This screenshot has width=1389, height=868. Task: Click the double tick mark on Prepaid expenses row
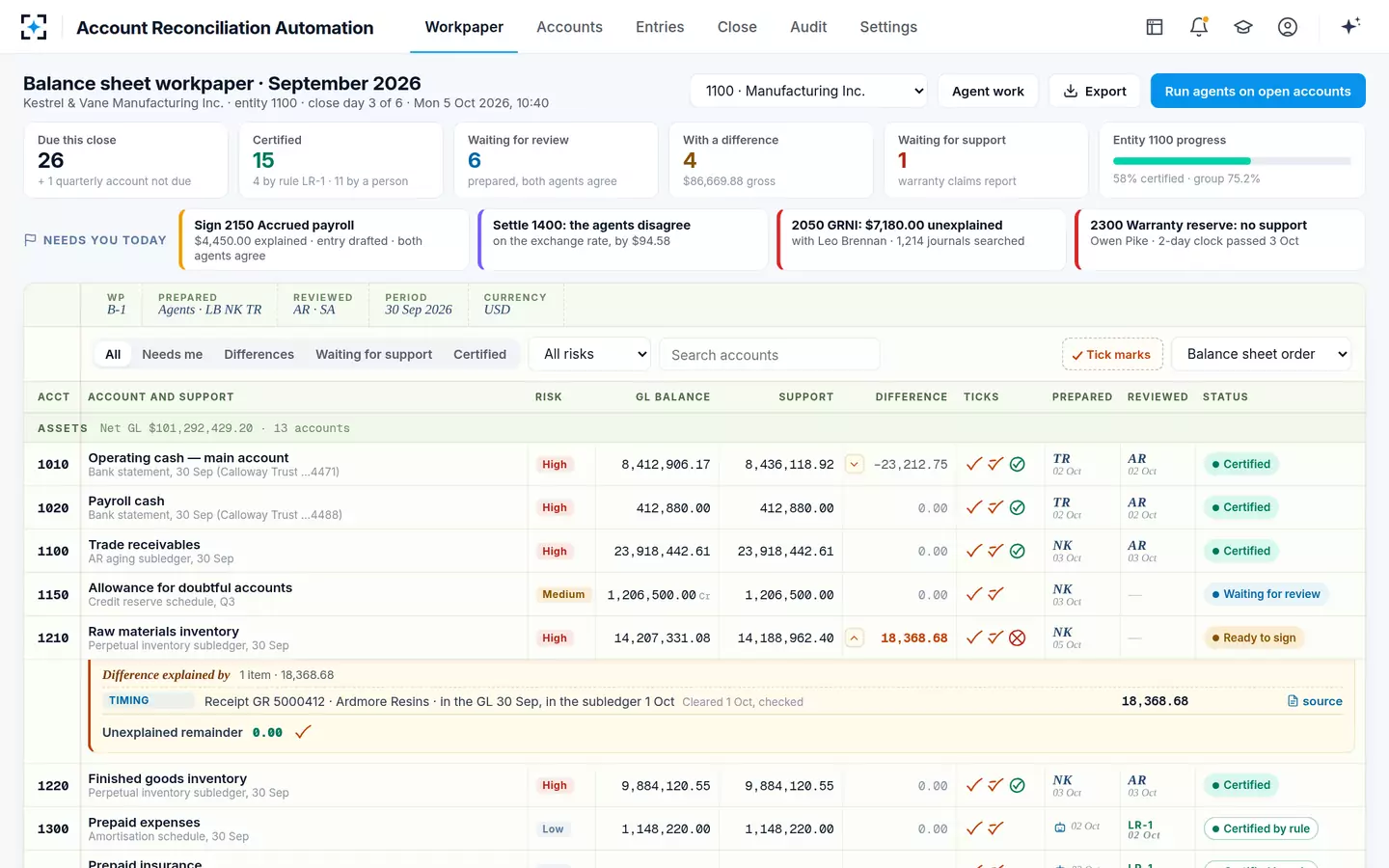point(995,828)
